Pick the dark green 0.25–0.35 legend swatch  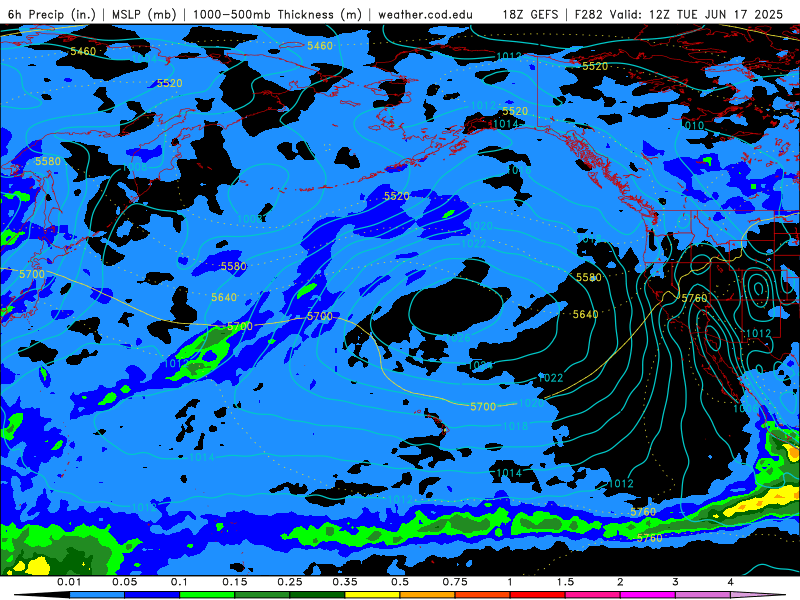coord(317,595)
